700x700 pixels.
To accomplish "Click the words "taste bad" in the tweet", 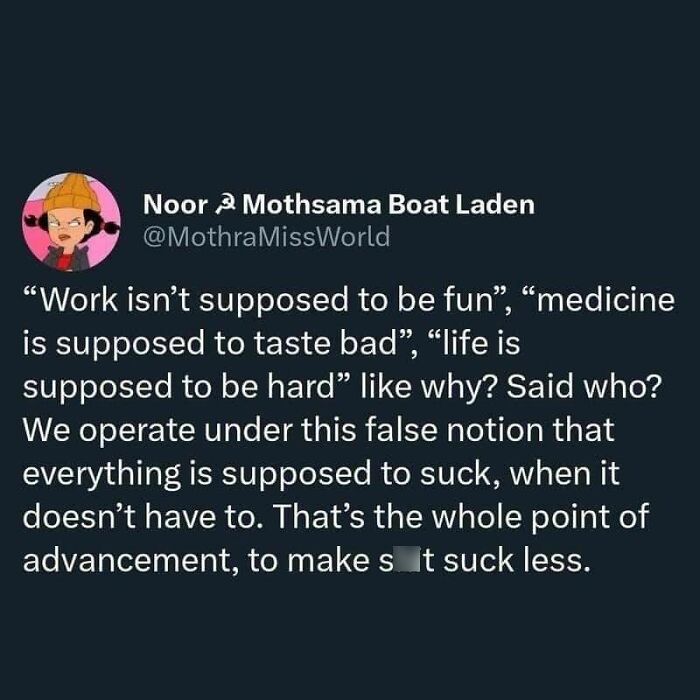I will coord(325,343).
